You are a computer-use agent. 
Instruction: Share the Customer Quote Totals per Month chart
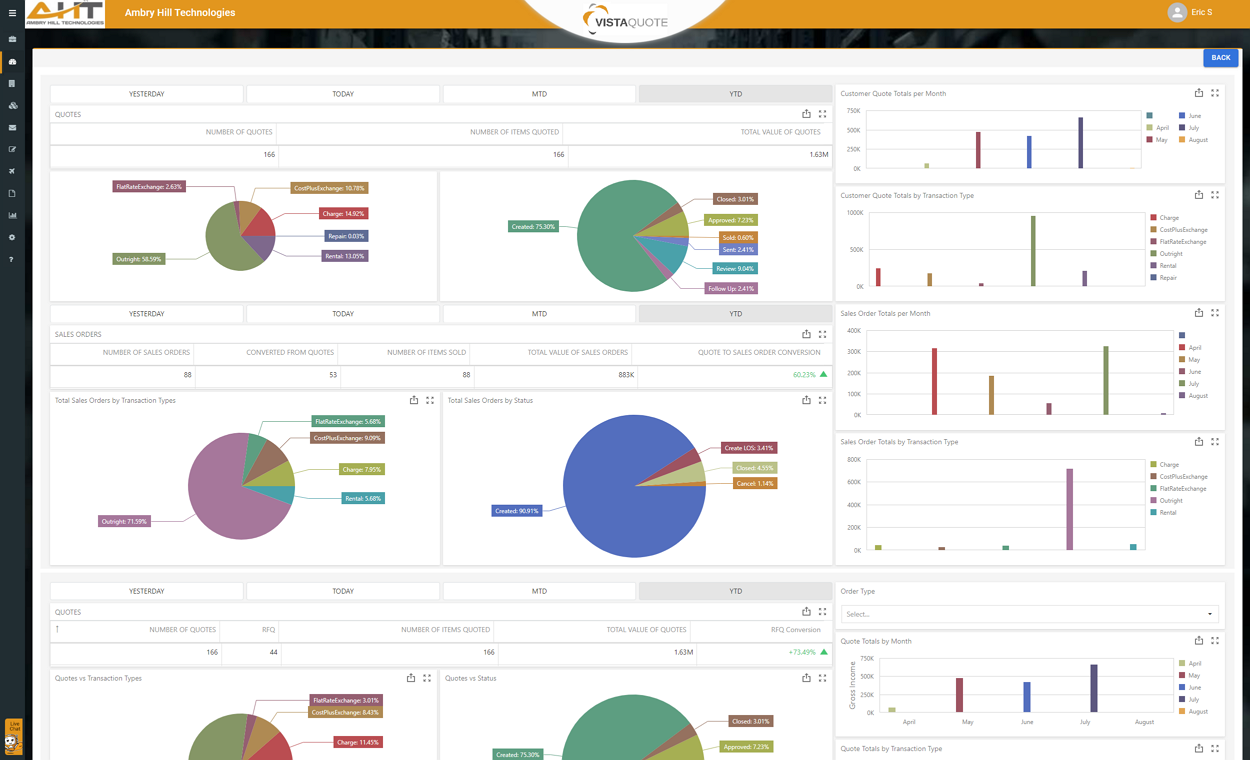point(1199,92)
